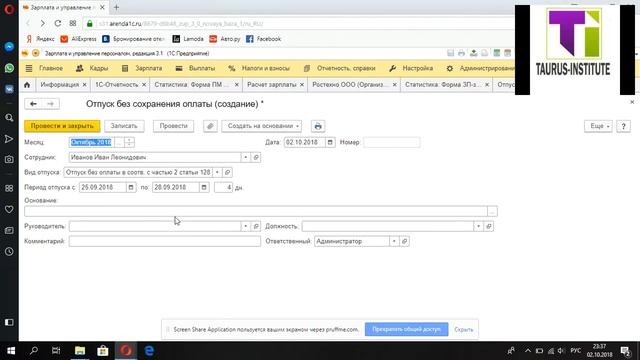
Task: Open the snapshot camera in Opera sidebar
Action: click(9, 160)
